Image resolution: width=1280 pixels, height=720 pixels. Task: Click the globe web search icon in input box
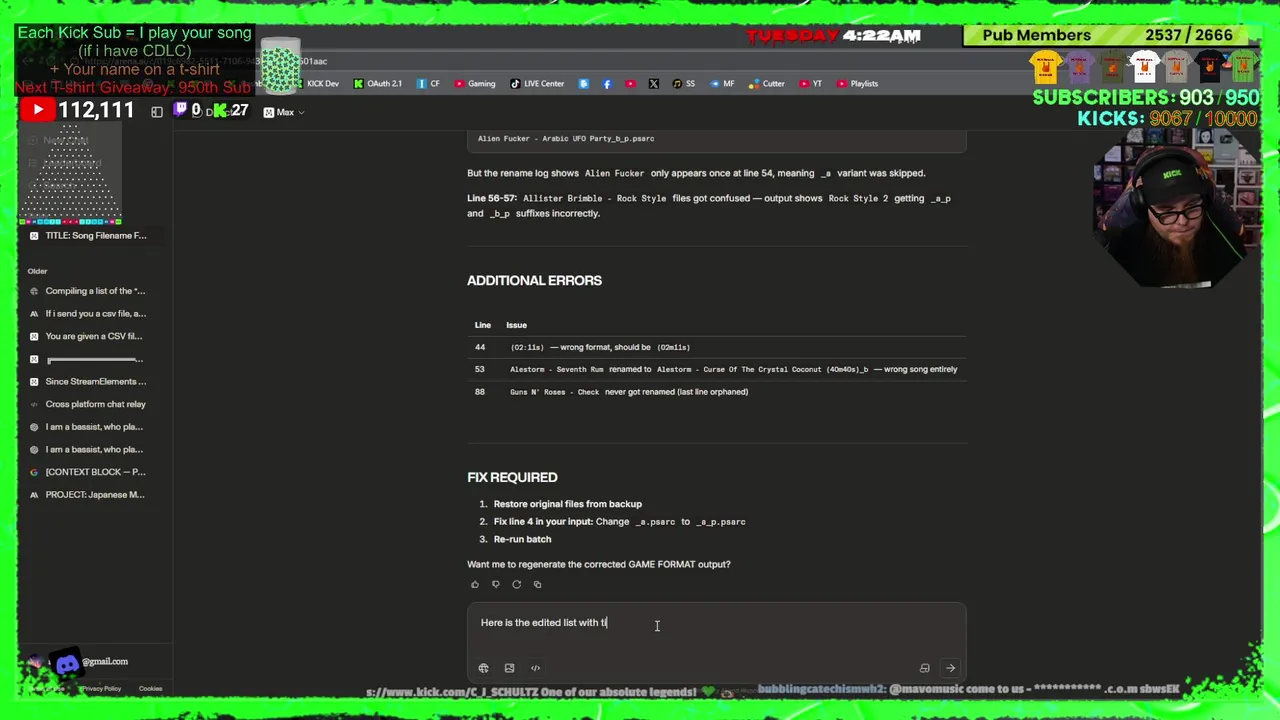483,668
